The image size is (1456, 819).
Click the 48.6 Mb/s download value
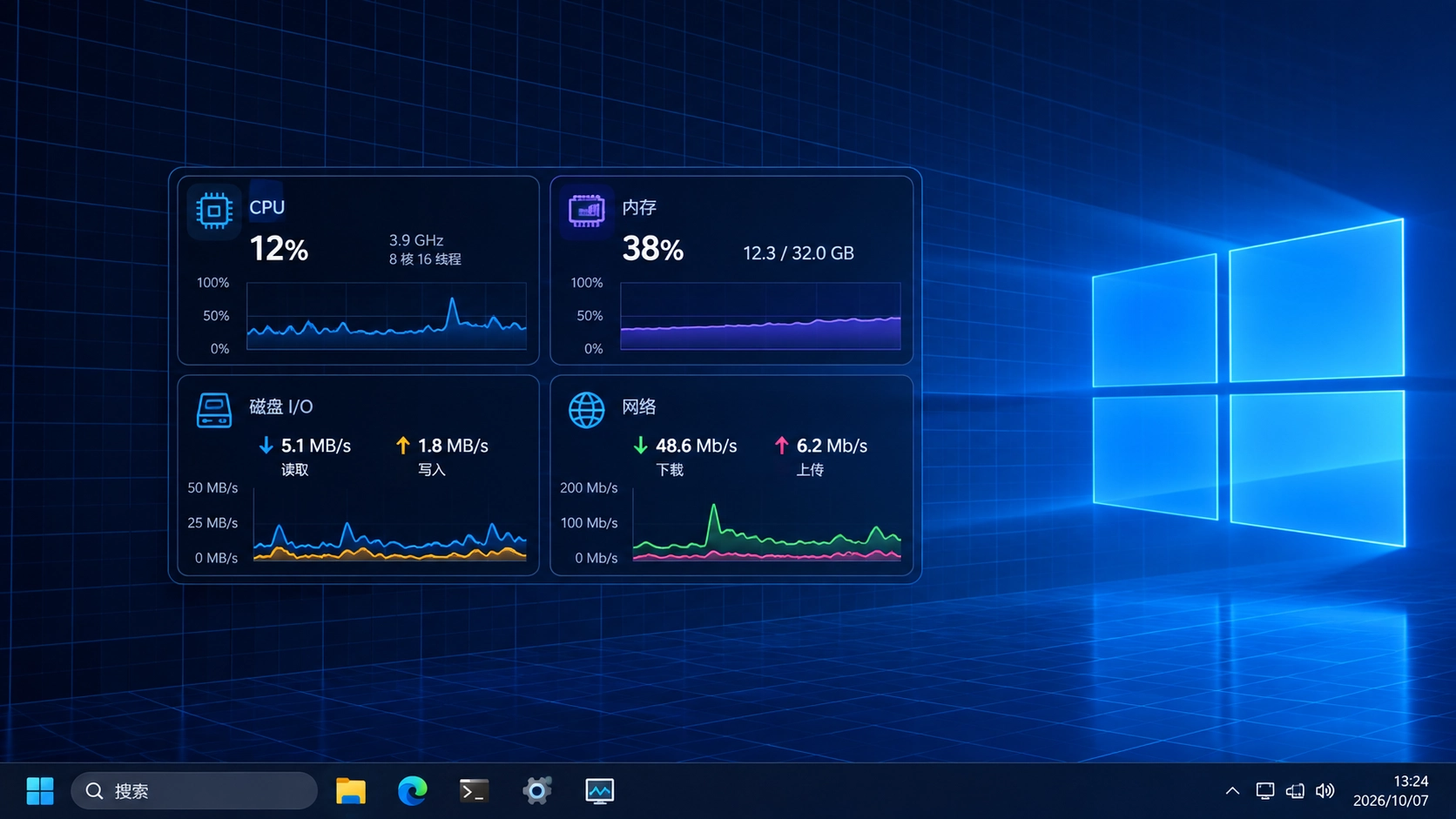(x=697, y=446)
